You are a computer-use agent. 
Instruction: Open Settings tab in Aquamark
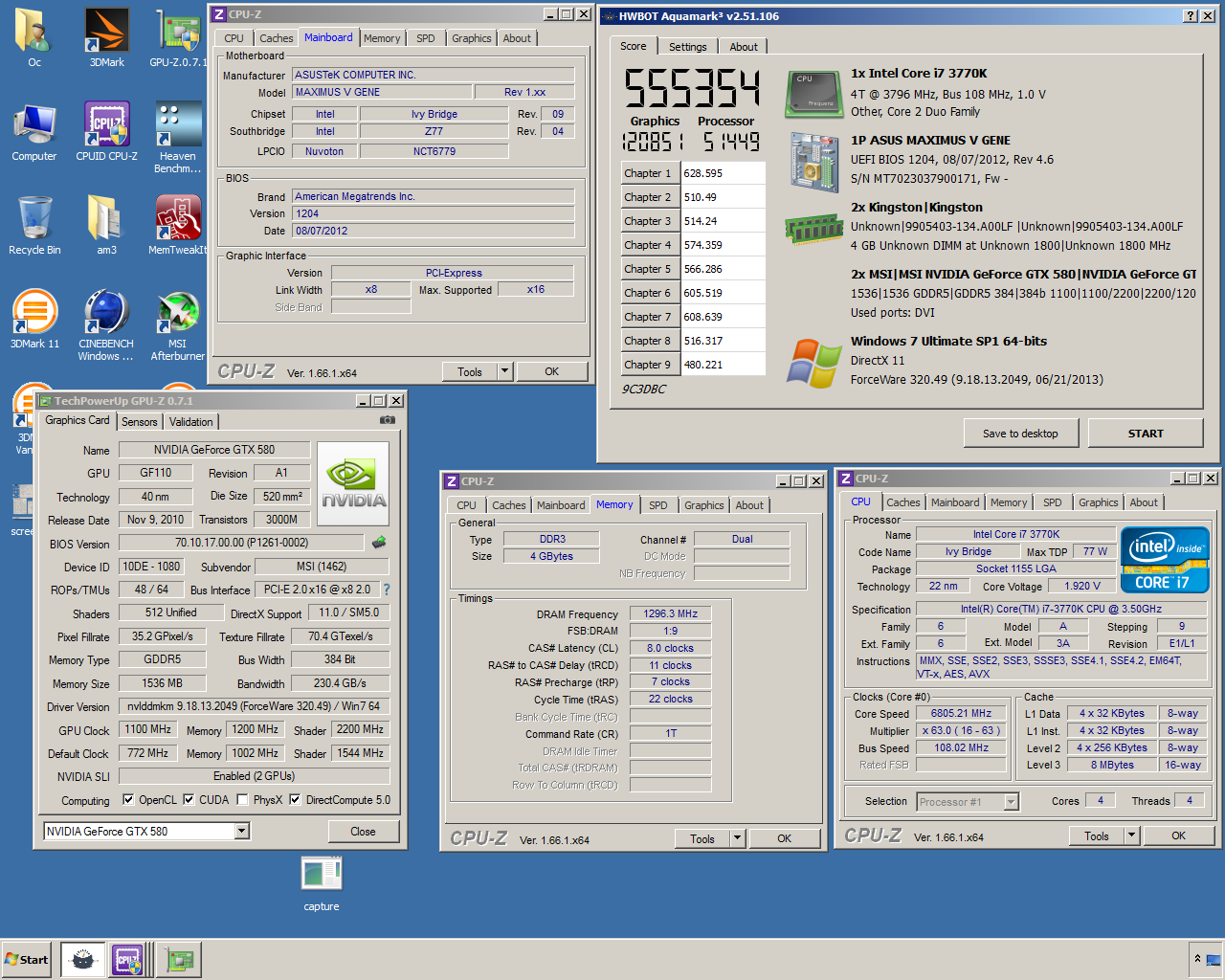point(687,47)
